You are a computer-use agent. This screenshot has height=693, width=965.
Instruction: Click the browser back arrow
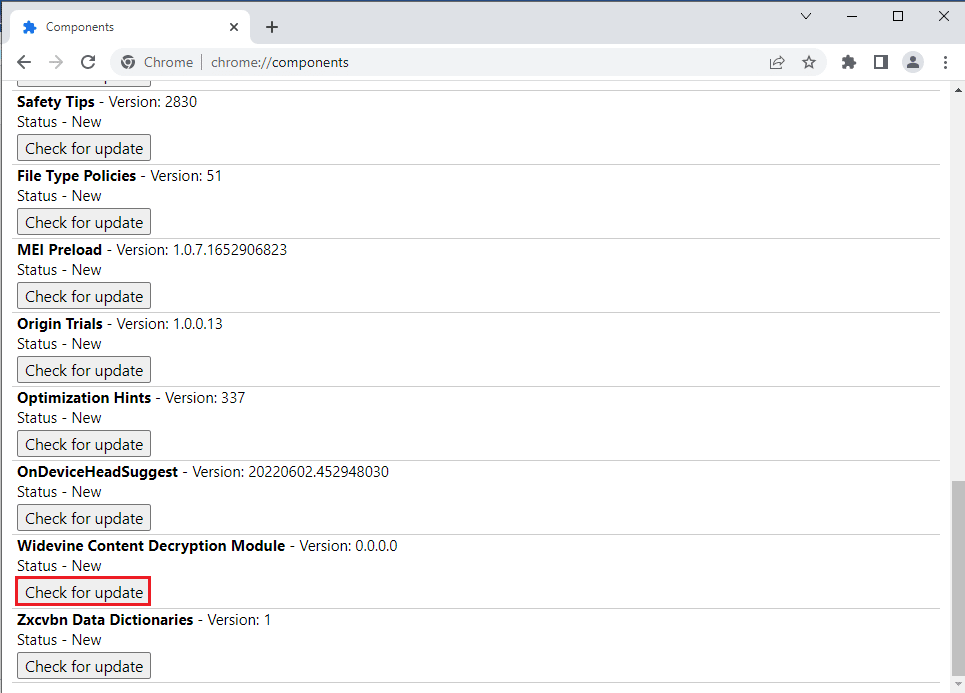tap(24, 62)
